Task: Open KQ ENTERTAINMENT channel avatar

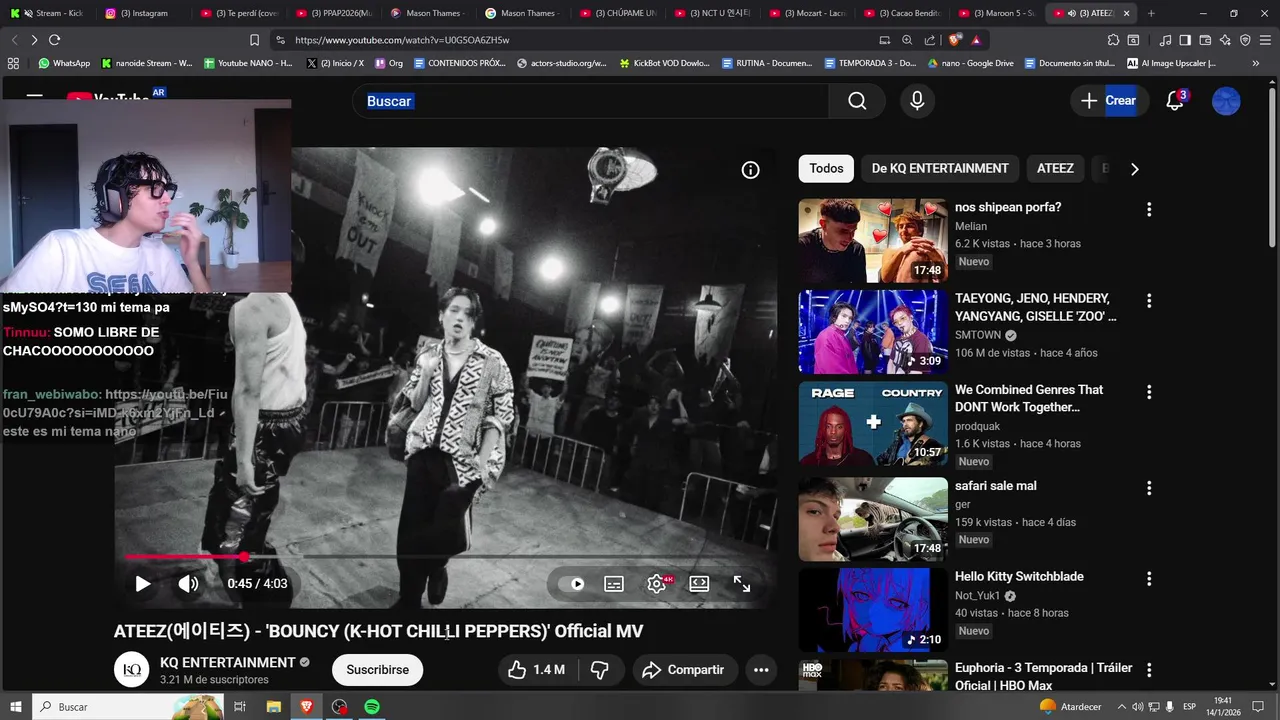Action: pyautogui.click(x=131, y=670)
